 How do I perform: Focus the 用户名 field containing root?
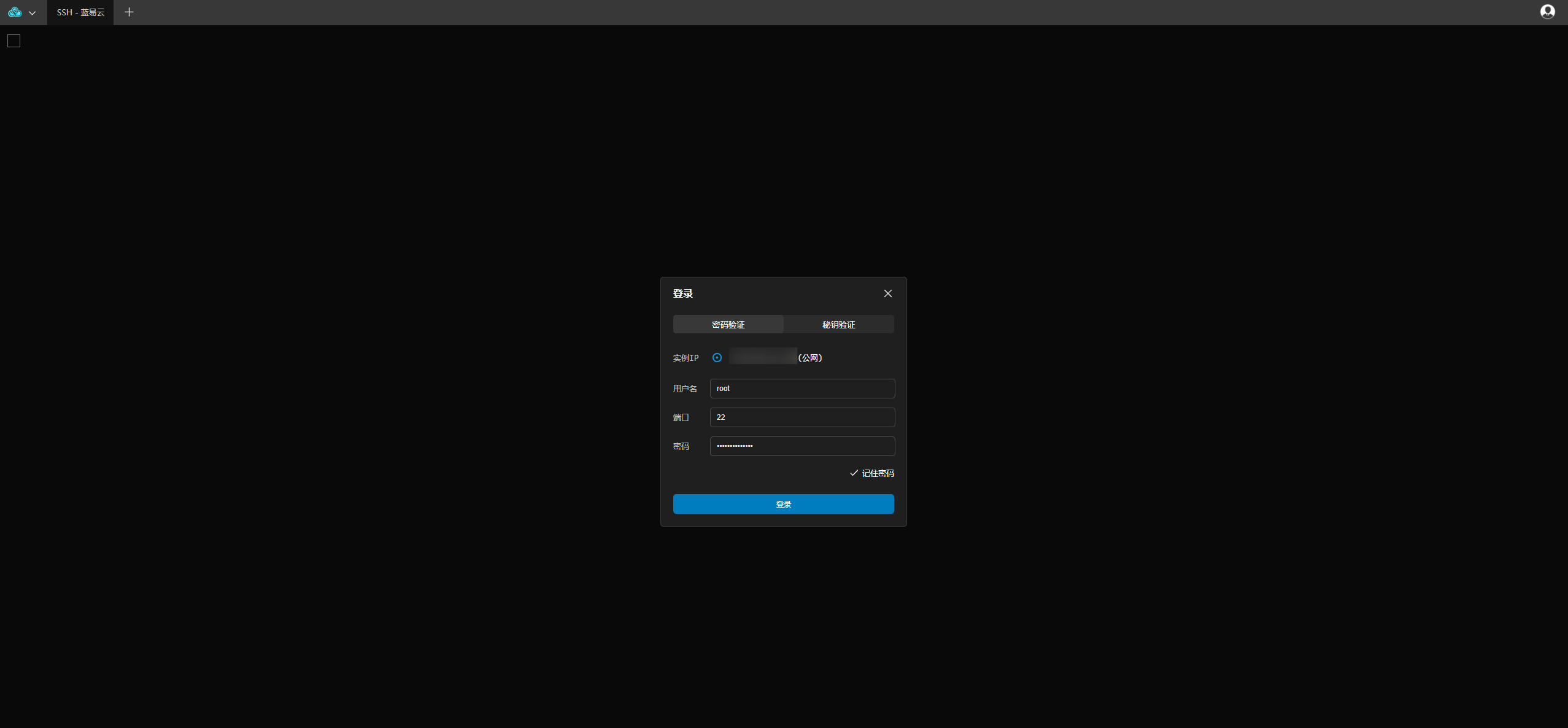tap(801, 389)
